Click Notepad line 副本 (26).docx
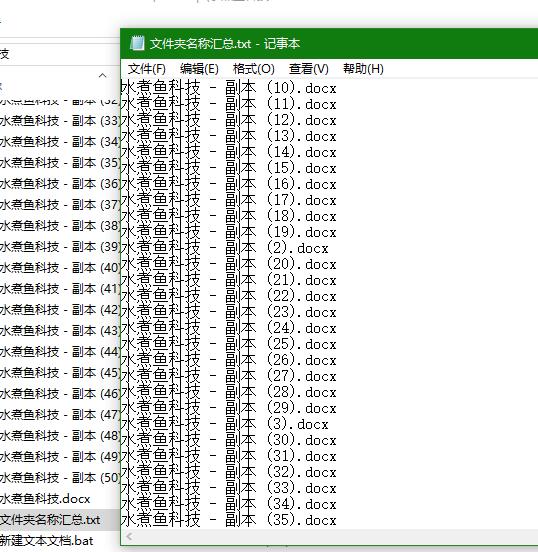The height and width of the screenshot is (552, 538). 229,360
